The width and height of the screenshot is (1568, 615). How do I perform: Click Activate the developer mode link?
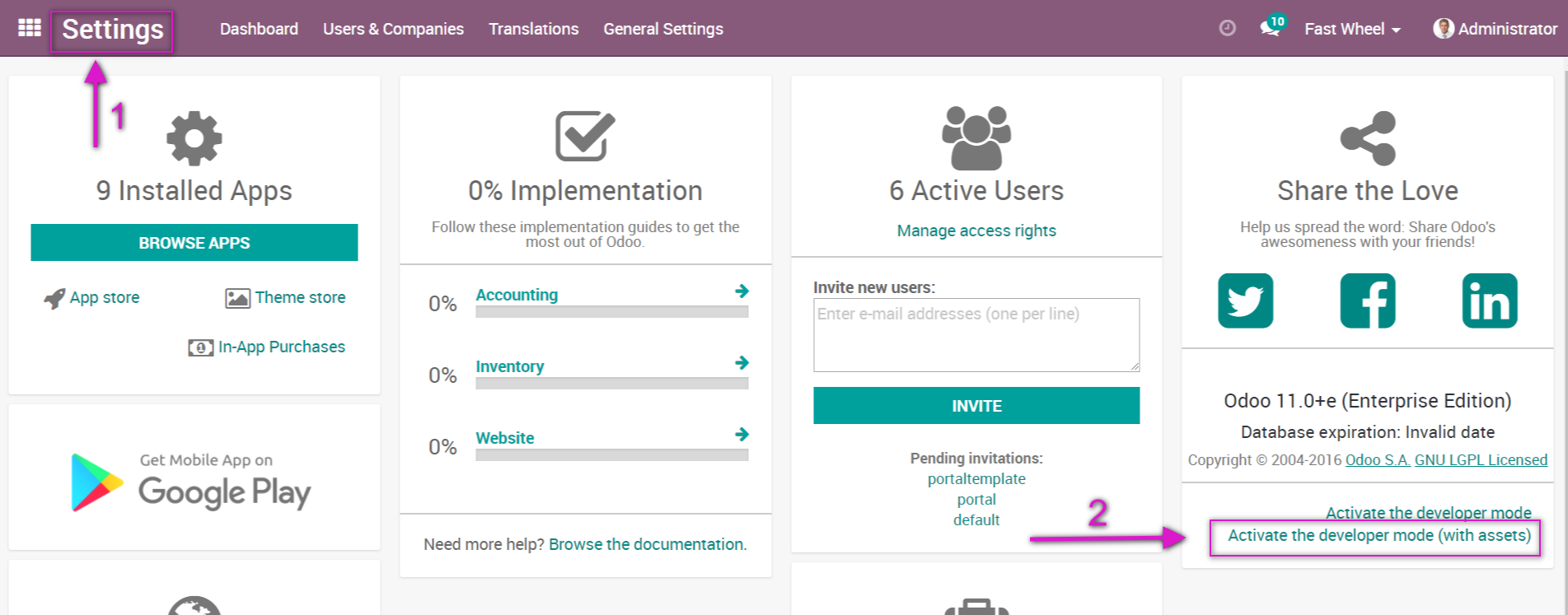(1429, 513)
